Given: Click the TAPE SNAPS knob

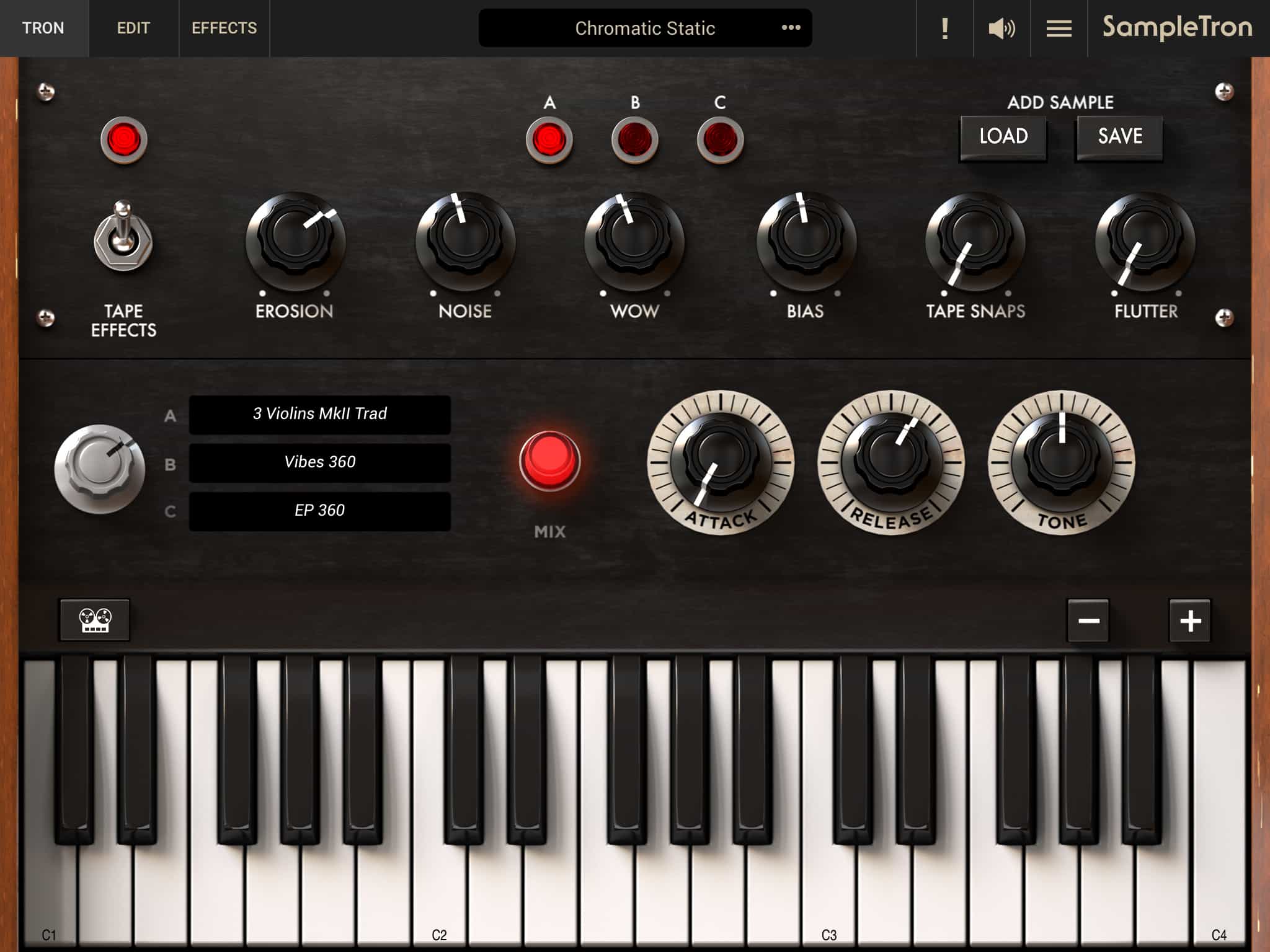Looking at the screenshot, I should [975, 240].
